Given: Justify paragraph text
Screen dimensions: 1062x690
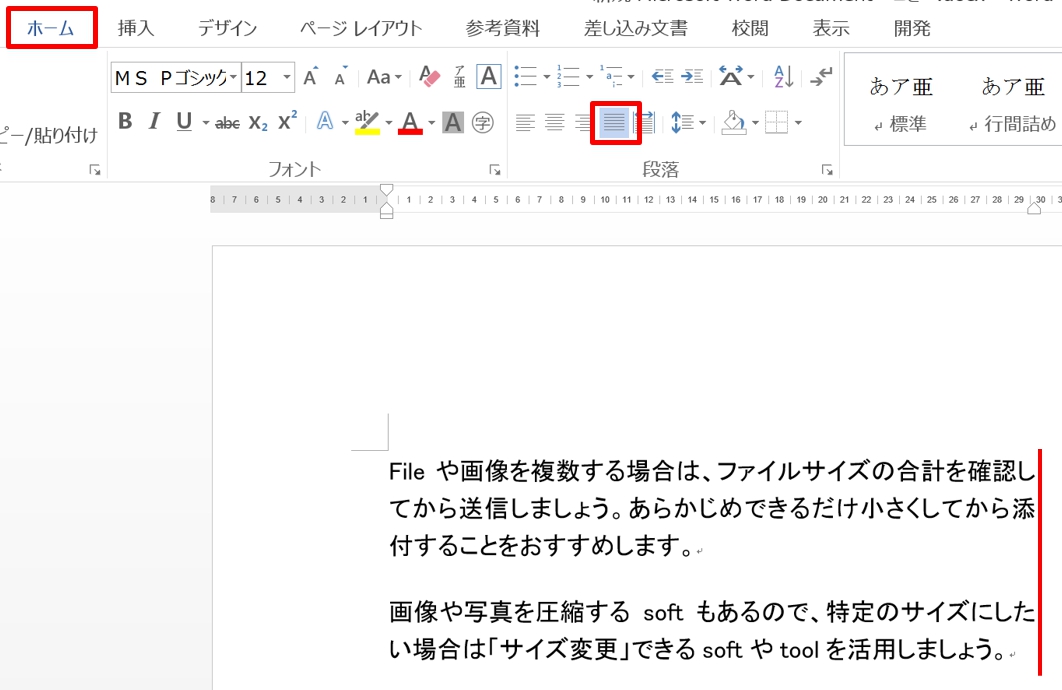Looking at the screenshot, I should click(x=614, y=123).
